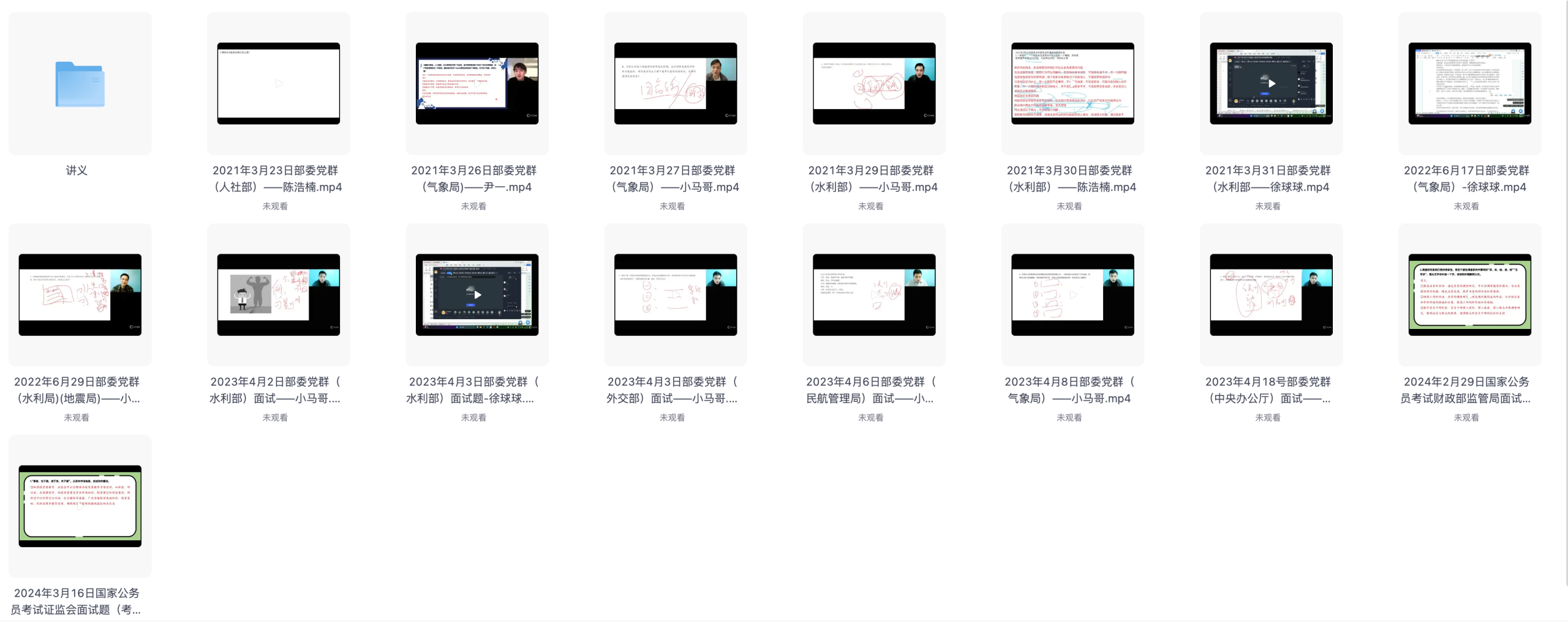Open 2023年4月6日 民航管理局 video thumbnail
Image resolution: width=1568 pixels, height=623 pixels.
(873, 295)
